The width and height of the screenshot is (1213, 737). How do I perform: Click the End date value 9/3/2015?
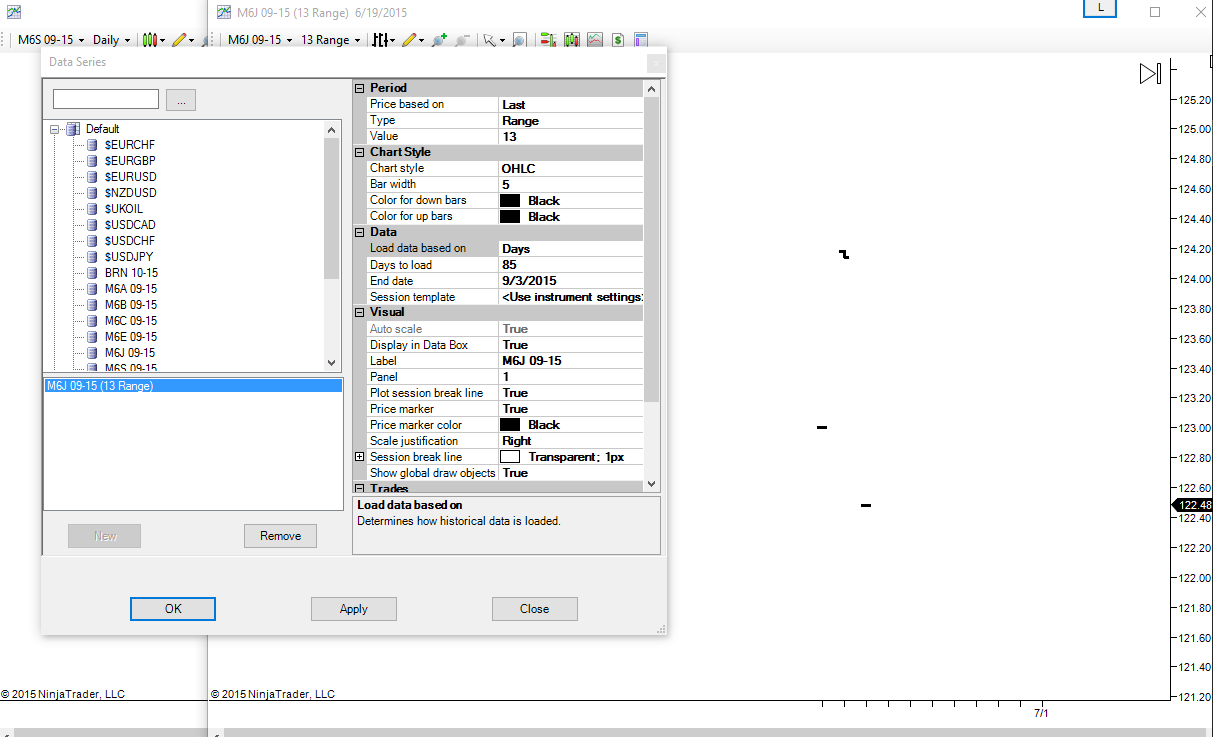(571, 280)
